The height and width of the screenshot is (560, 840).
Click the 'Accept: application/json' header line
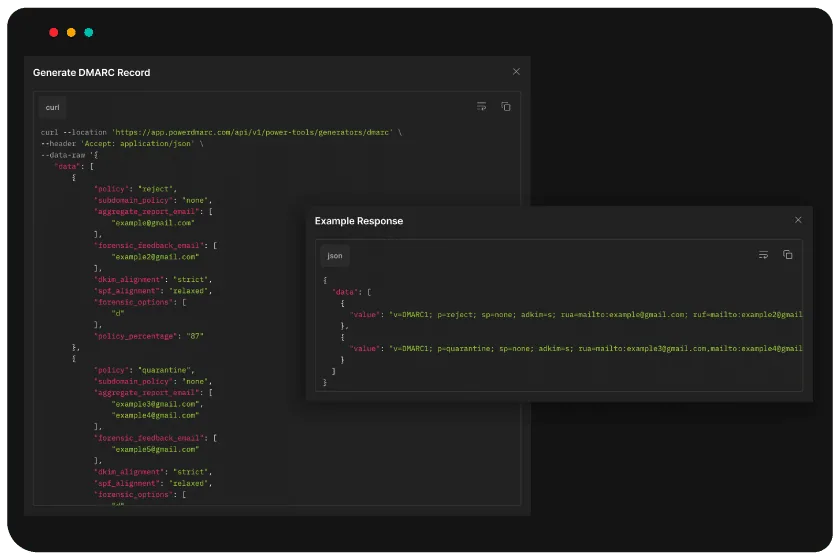coord(122,144)
